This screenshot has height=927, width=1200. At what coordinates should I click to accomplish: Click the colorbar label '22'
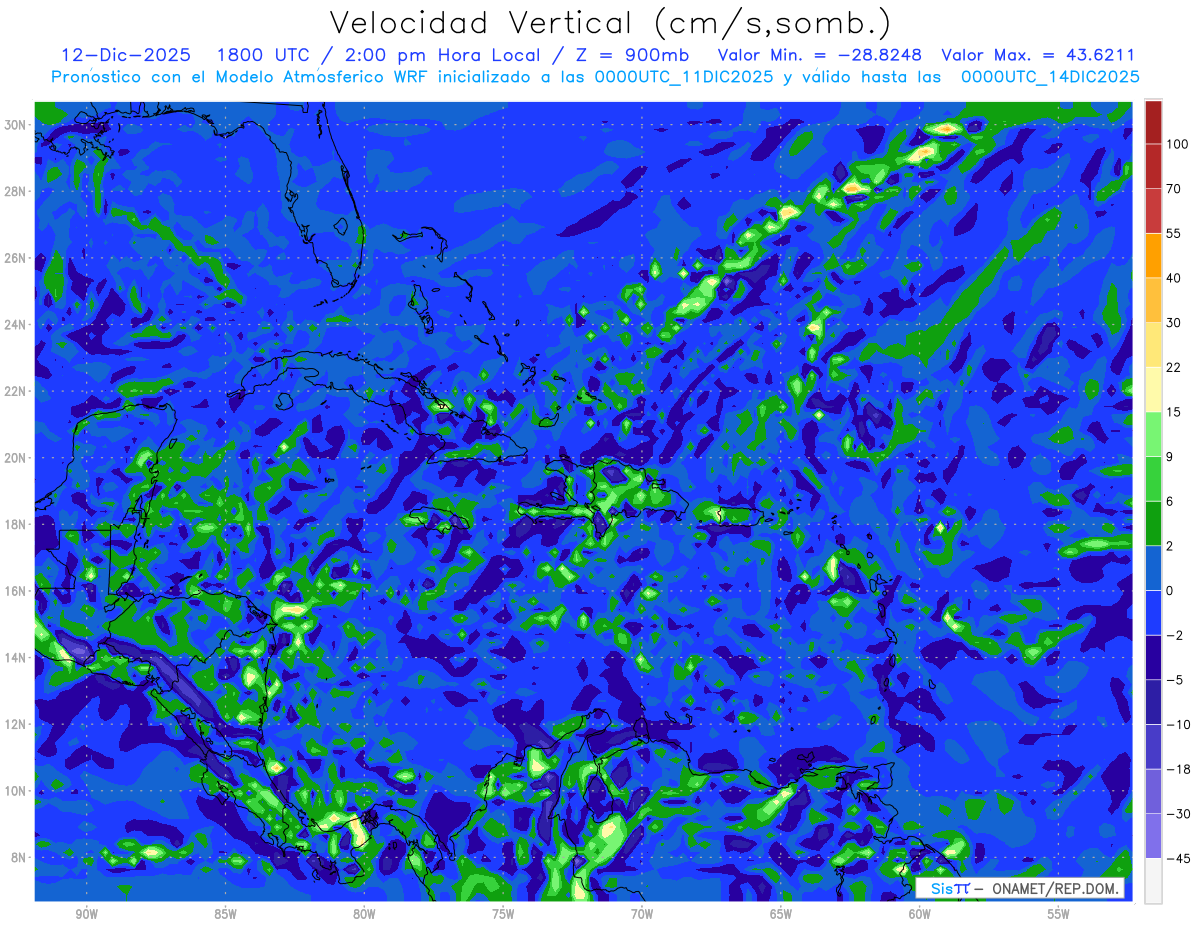(x=1174, y=367)
